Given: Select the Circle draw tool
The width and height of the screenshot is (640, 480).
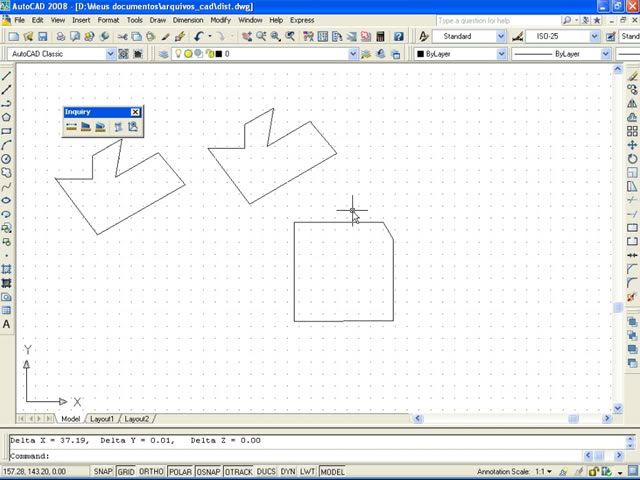Looking at the screenshot, I should click(x=6, y=159).
